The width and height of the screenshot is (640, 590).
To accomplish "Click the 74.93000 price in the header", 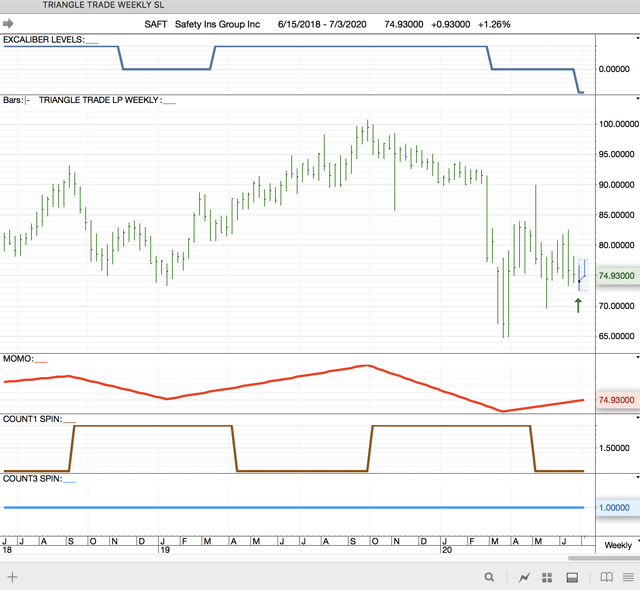I will pos(404,24).
